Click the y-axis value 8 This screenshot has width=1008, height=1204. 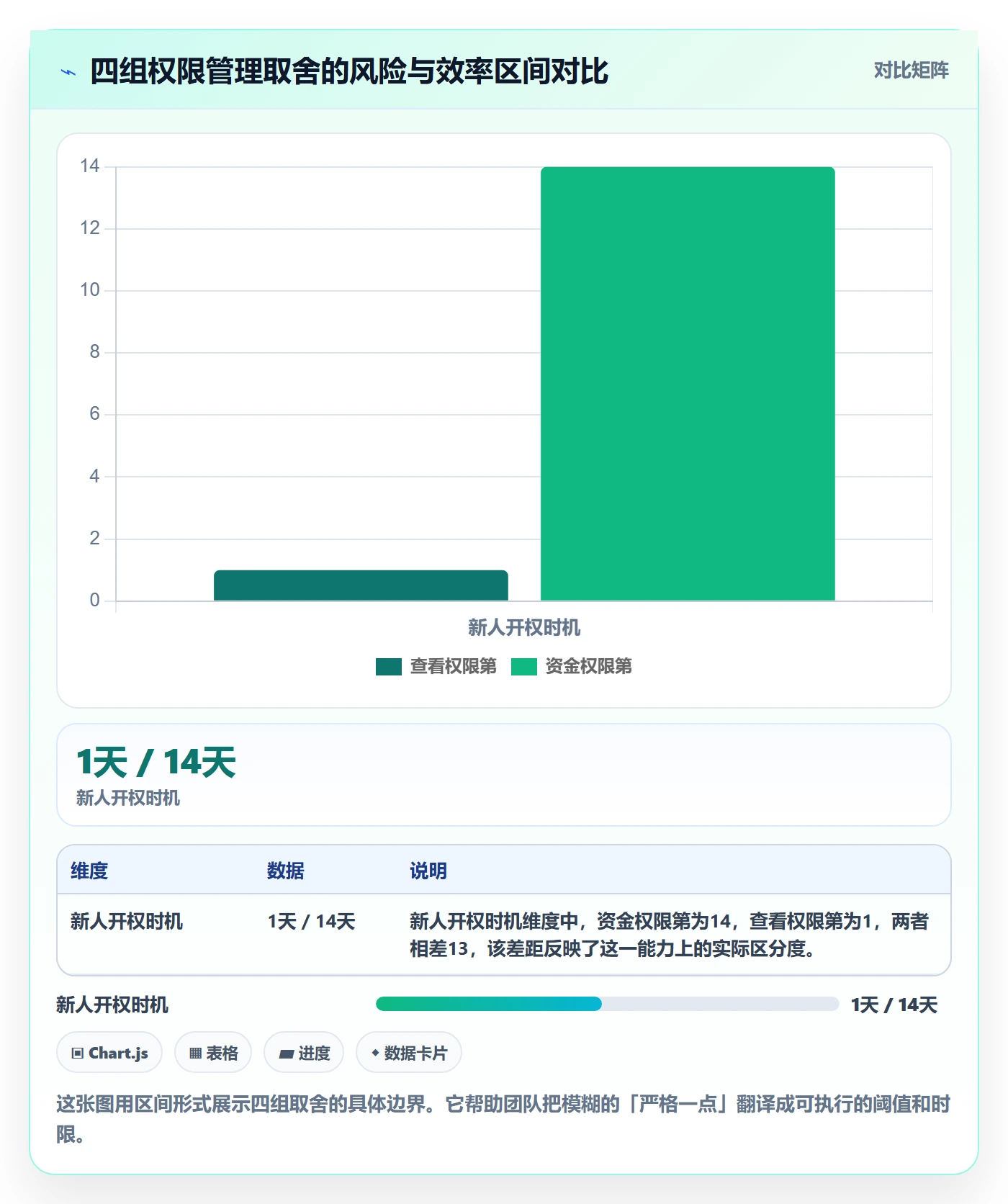pyautogui.click(x=94, y=352)
